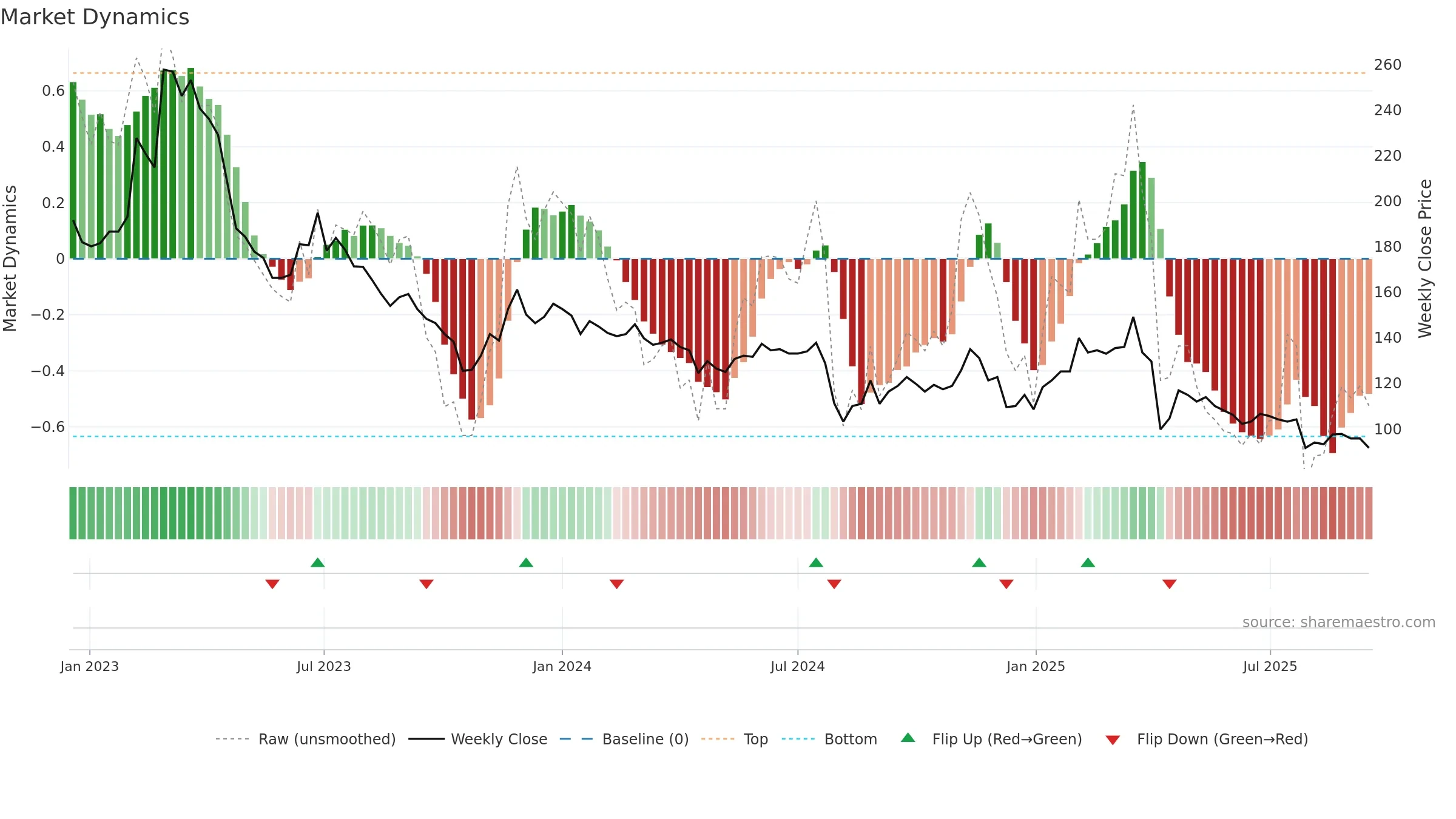
Task: Click the Weekly Close Price axis title
Action: pyautogui.click(x=1425, y=258)
